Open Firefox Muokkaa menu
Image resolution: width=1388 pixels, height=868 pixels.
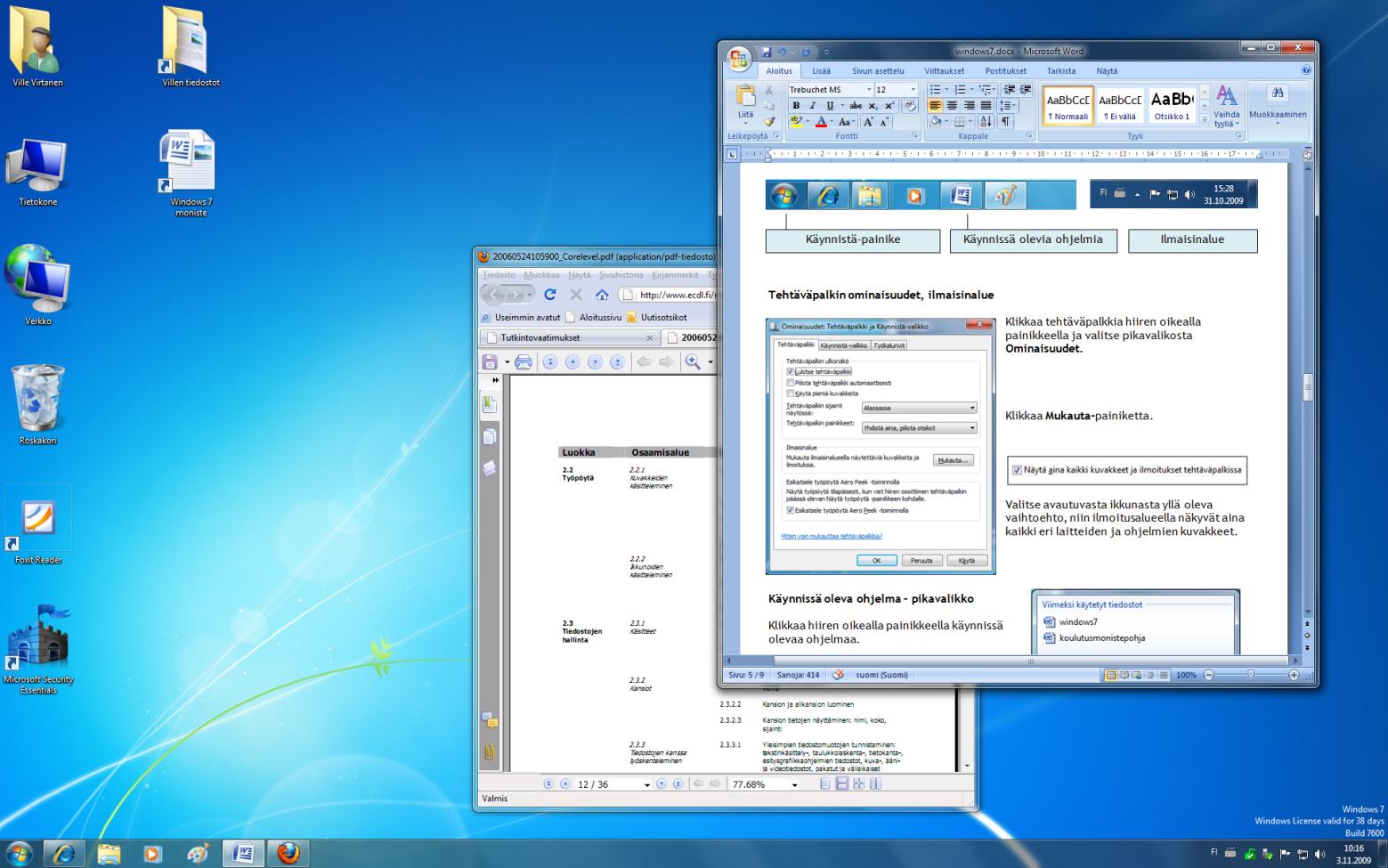(x=541, y=275)
